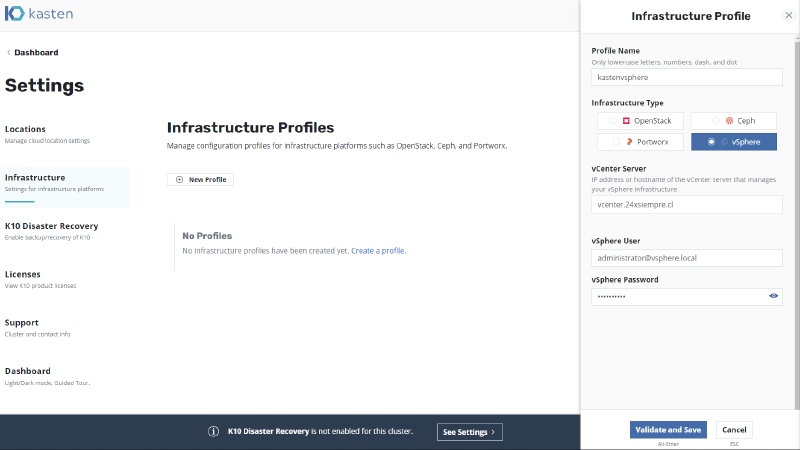800x450 pixels.
Task: Close the Infrastructure Profile panel
Action: tap(788, 15)
